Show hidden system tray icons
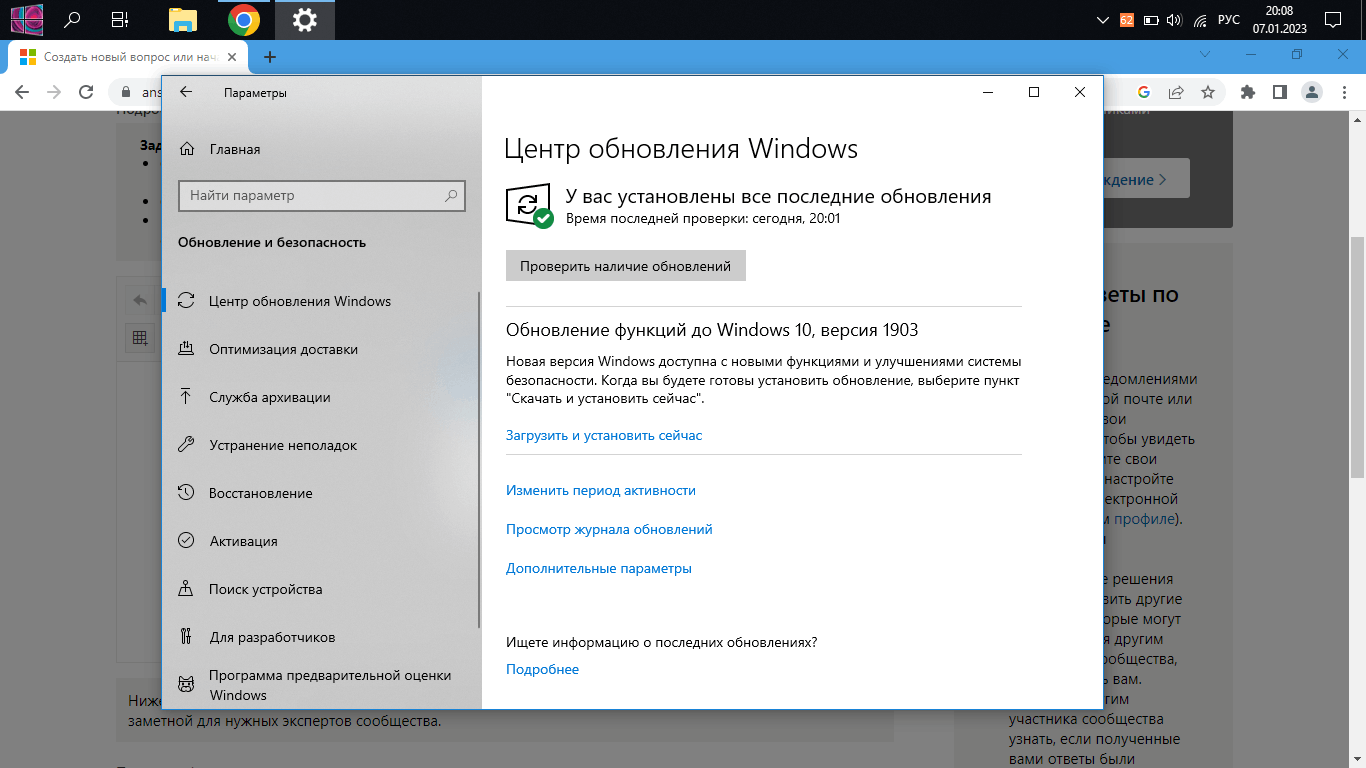The width and height of the screenshot is (1366, 768). point(1103,20)
